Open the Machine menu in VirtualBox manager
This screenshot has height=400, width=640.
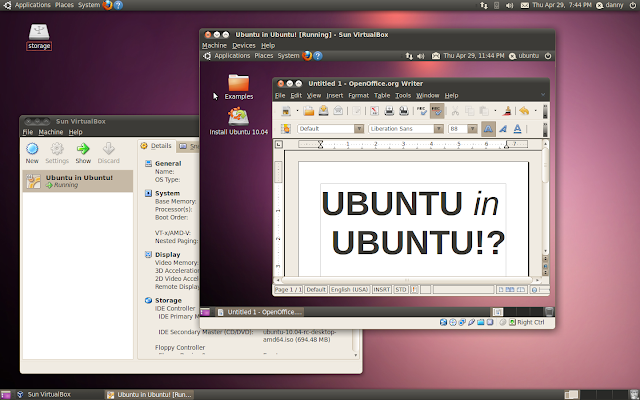pyautogui.click(x=51, y=132)
